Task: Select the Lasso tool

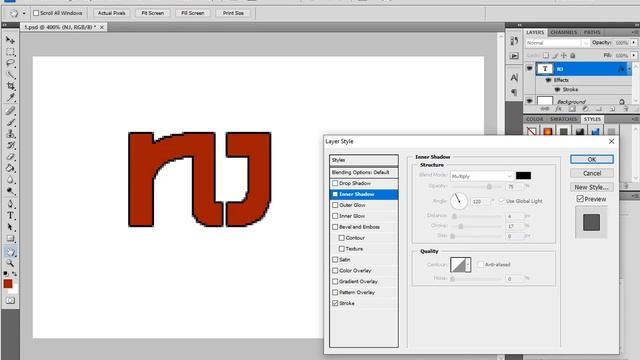Action: [10, 63]
